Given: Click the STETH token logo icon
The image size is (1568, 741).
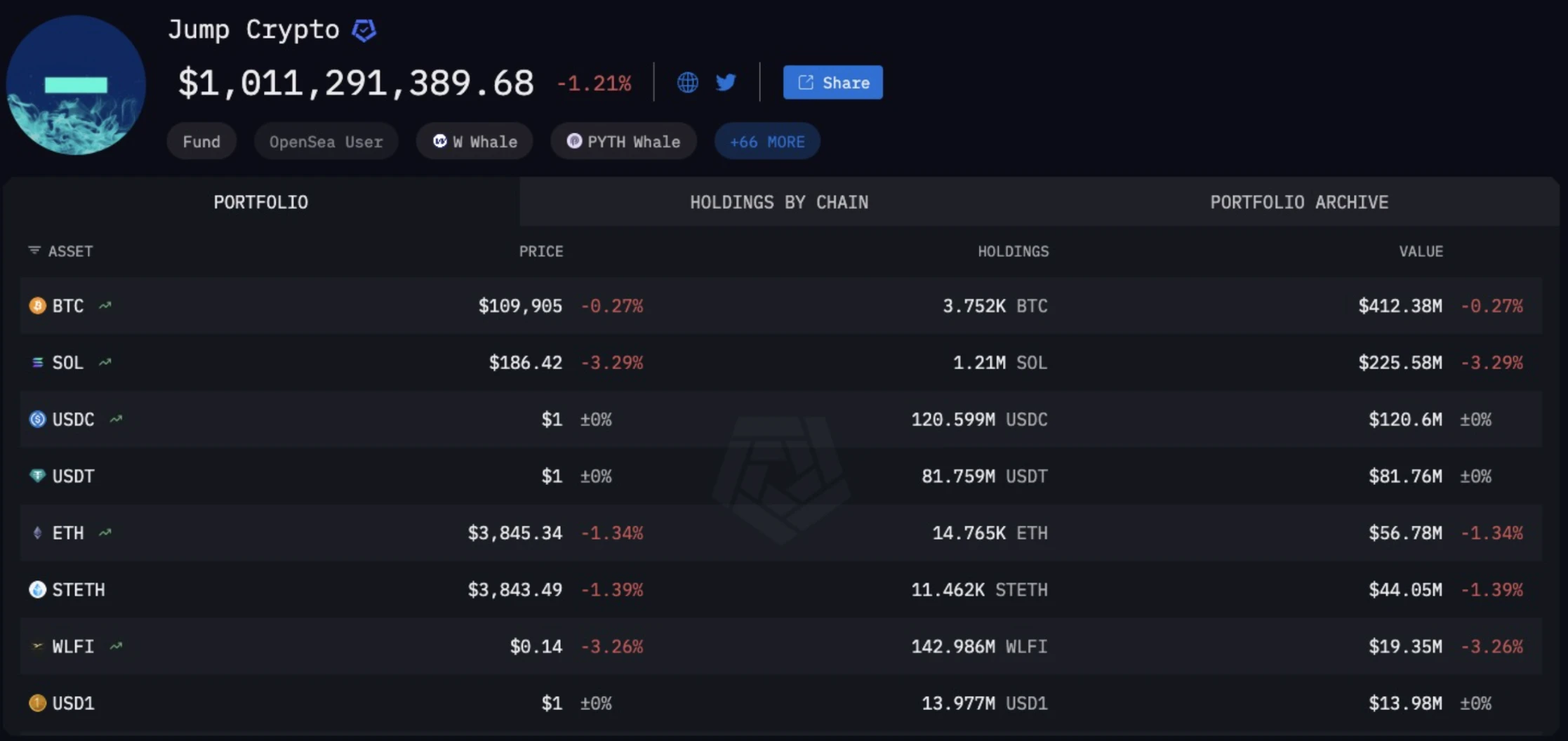Looking at the screenshot, I should tap(37, 589).
